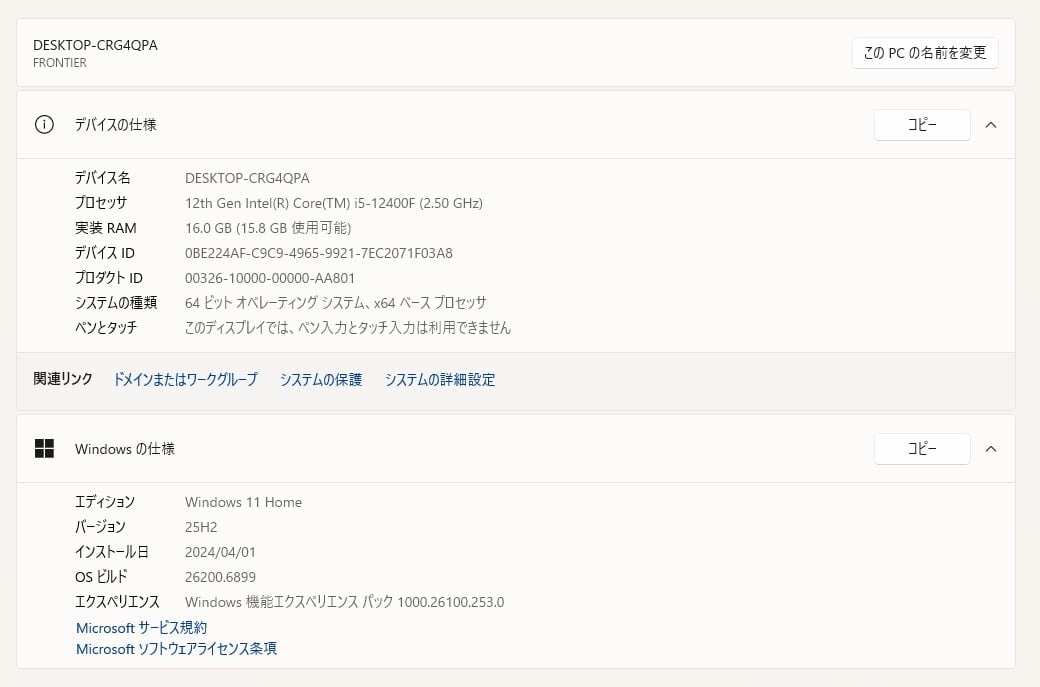Click the OS ビルド label
Viewport: 1040px width, 687px height.
[x=101, y=577]
